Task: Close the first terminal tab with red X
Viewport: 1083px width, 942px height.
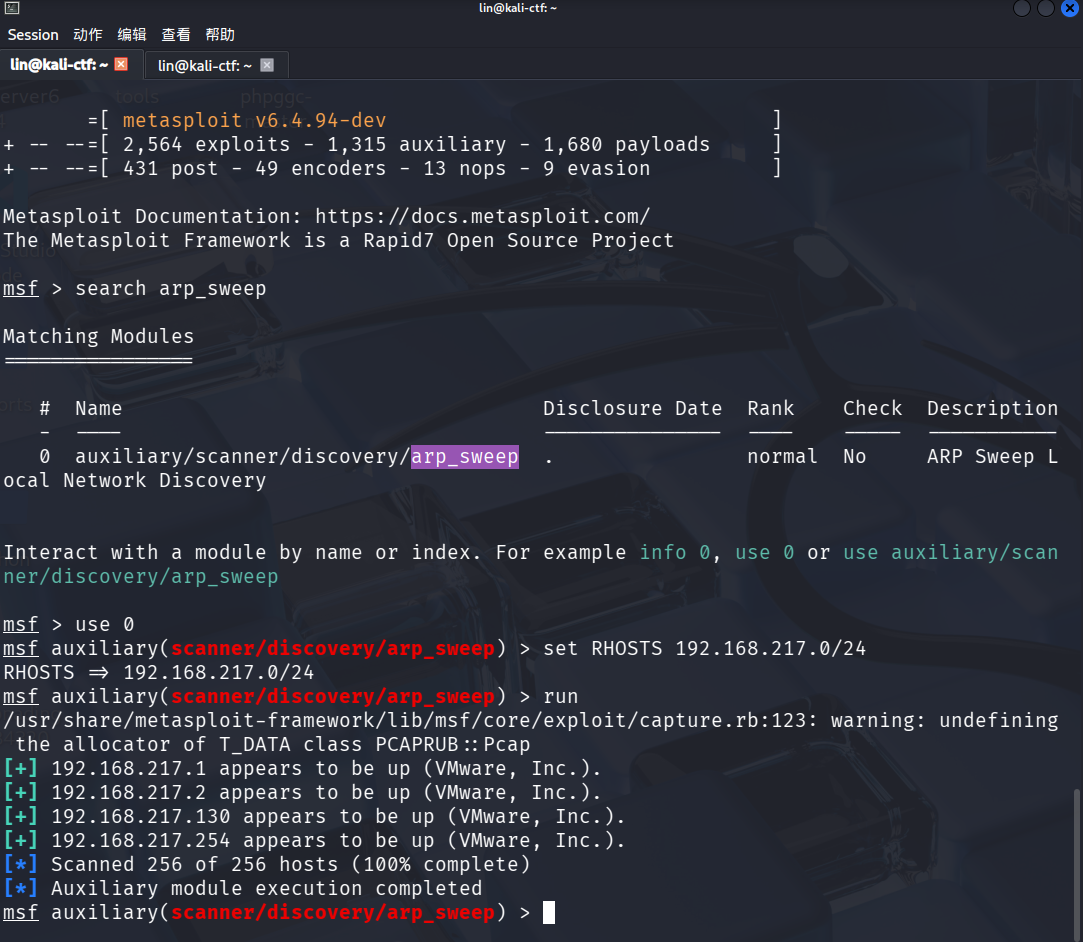Action: click(x=121, y=64)
